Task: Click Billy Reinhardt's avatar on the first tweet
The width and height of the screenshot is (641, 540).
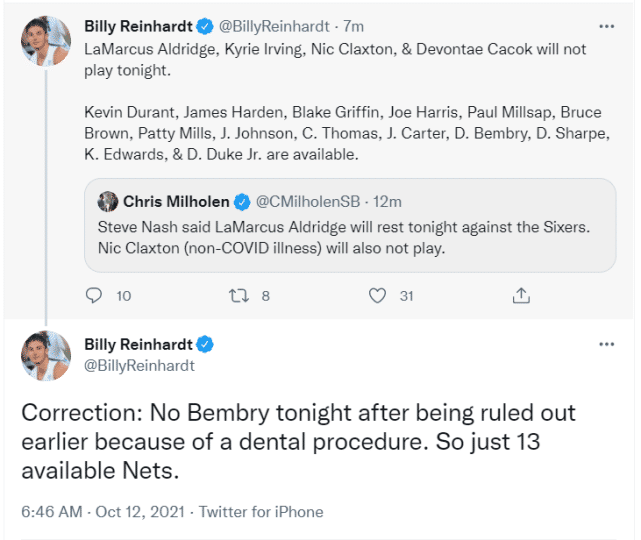Action: (46, 41)
